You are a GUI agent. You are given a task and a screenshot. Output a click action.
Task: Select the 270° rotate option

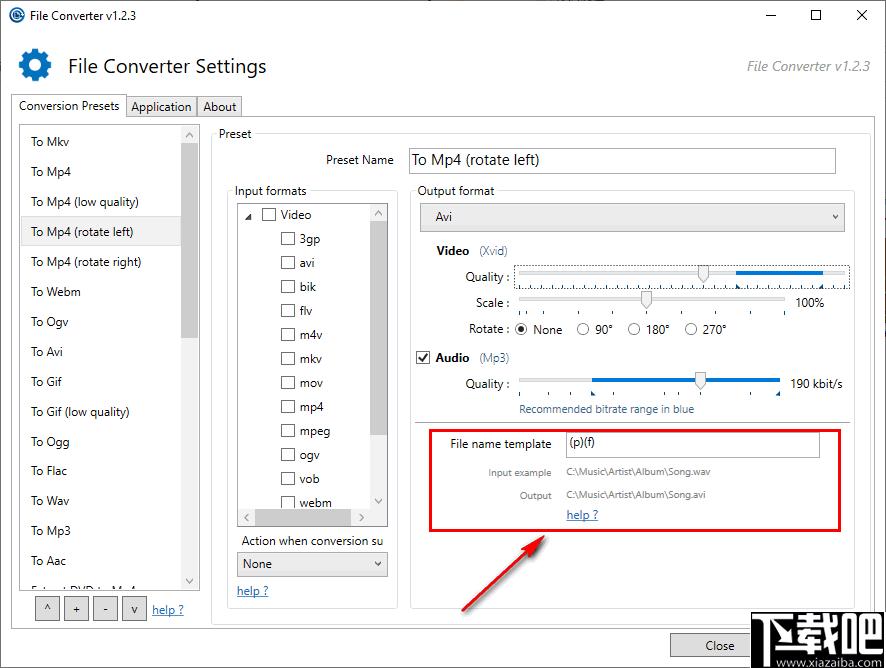tap(690, 329)
